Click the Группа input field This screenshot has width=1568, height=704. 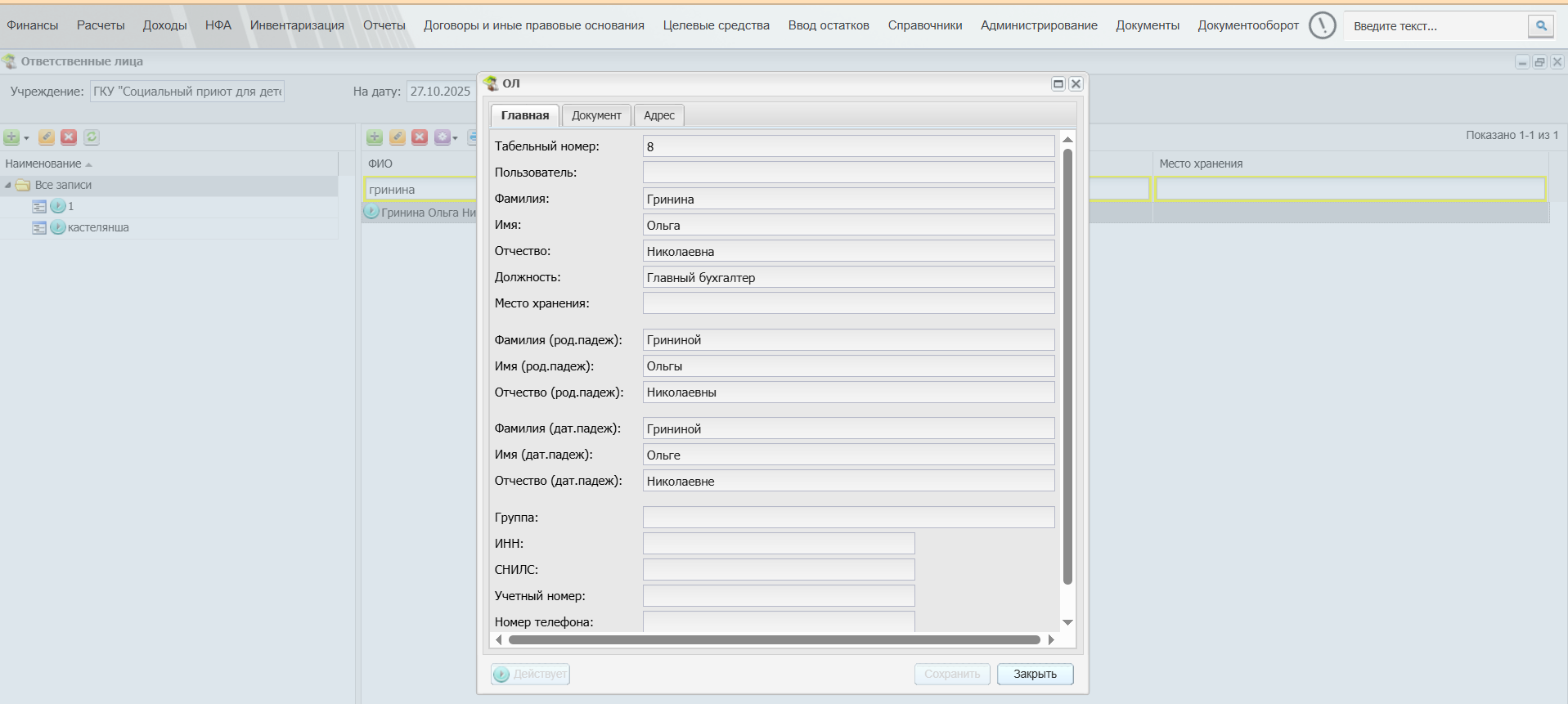pos(849,518)
